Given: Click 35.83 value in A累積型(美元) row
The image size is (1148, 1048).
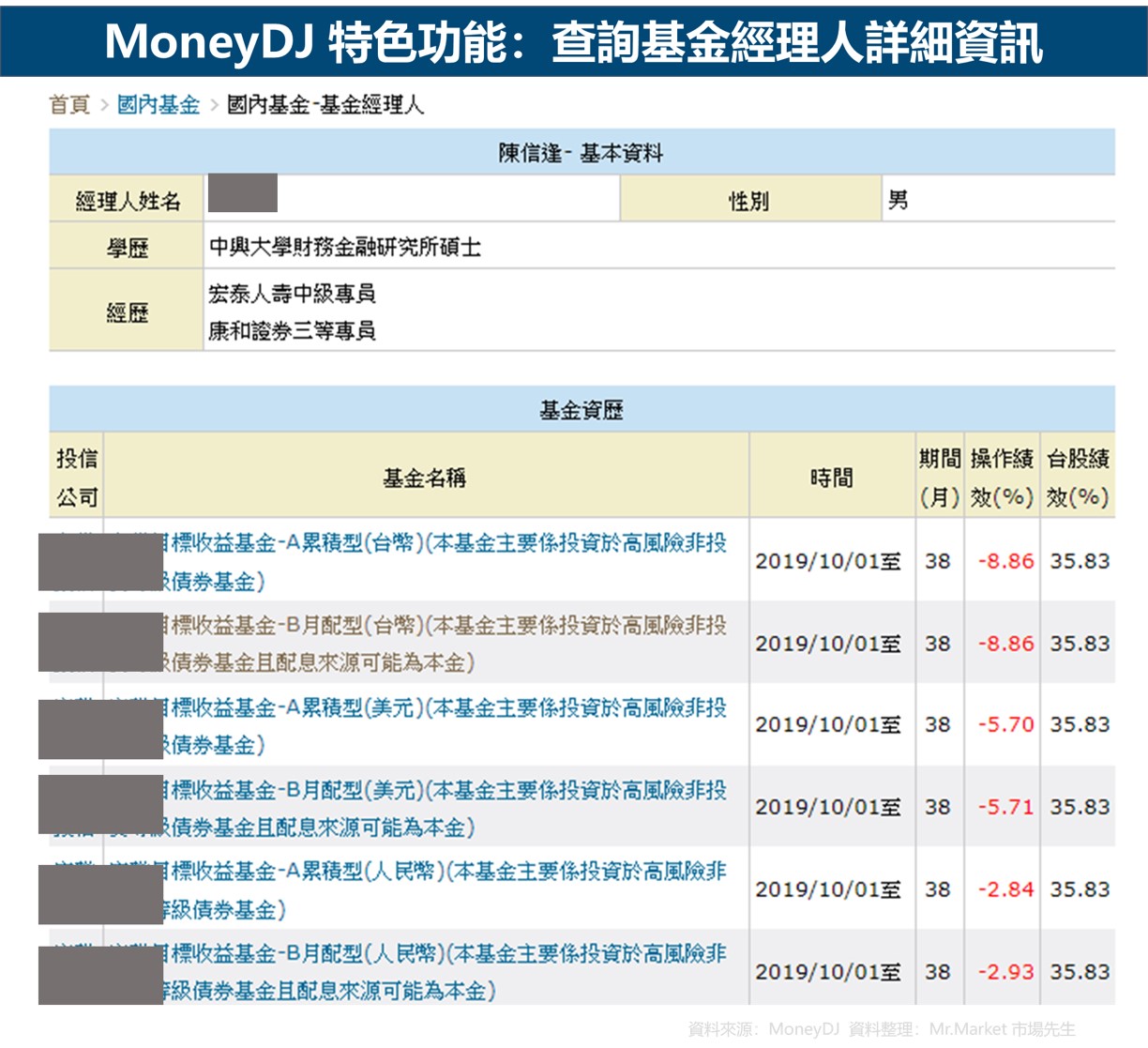Looking at the screenshot, I should coord(1080,724).
